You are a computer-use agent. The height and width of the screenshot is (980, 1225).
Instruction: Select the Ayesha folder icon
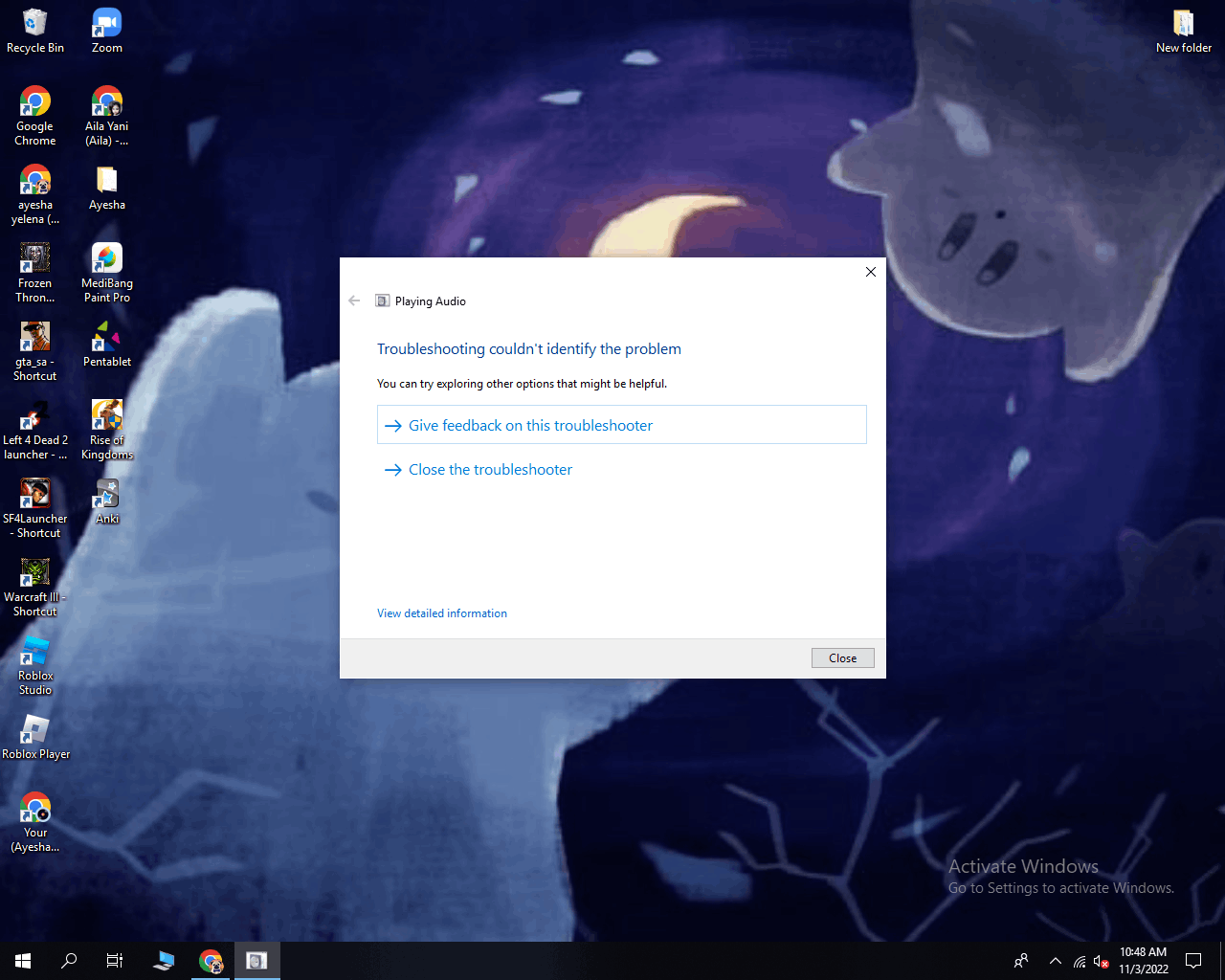point(106,188)
